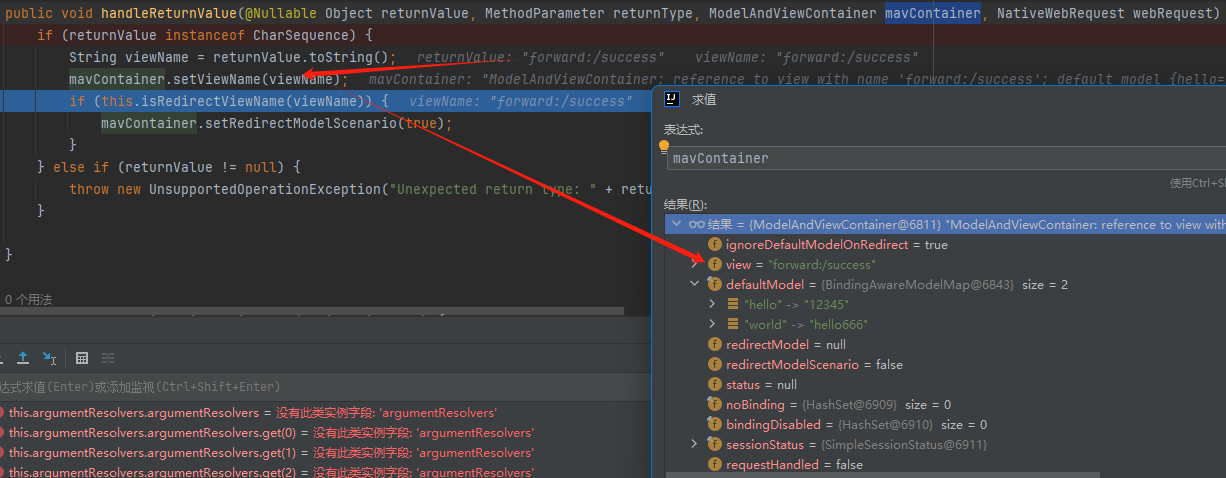Select the argumentResolvers.get(0) watch row

325,432
